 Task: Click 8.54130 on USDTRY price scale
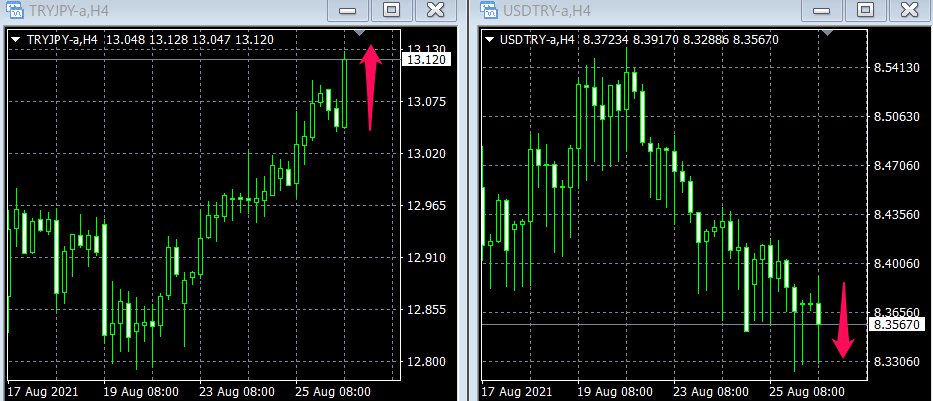tap(897, 67)
